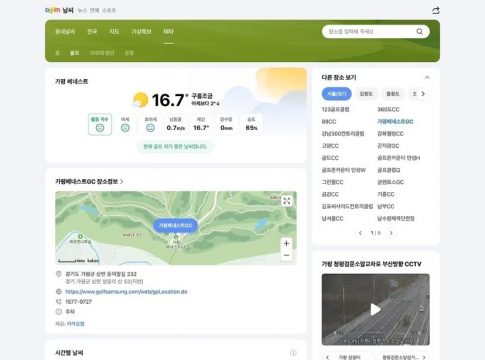Open the 기상특보 tab in green navbar
485x360 pixels.
[141, 31]
